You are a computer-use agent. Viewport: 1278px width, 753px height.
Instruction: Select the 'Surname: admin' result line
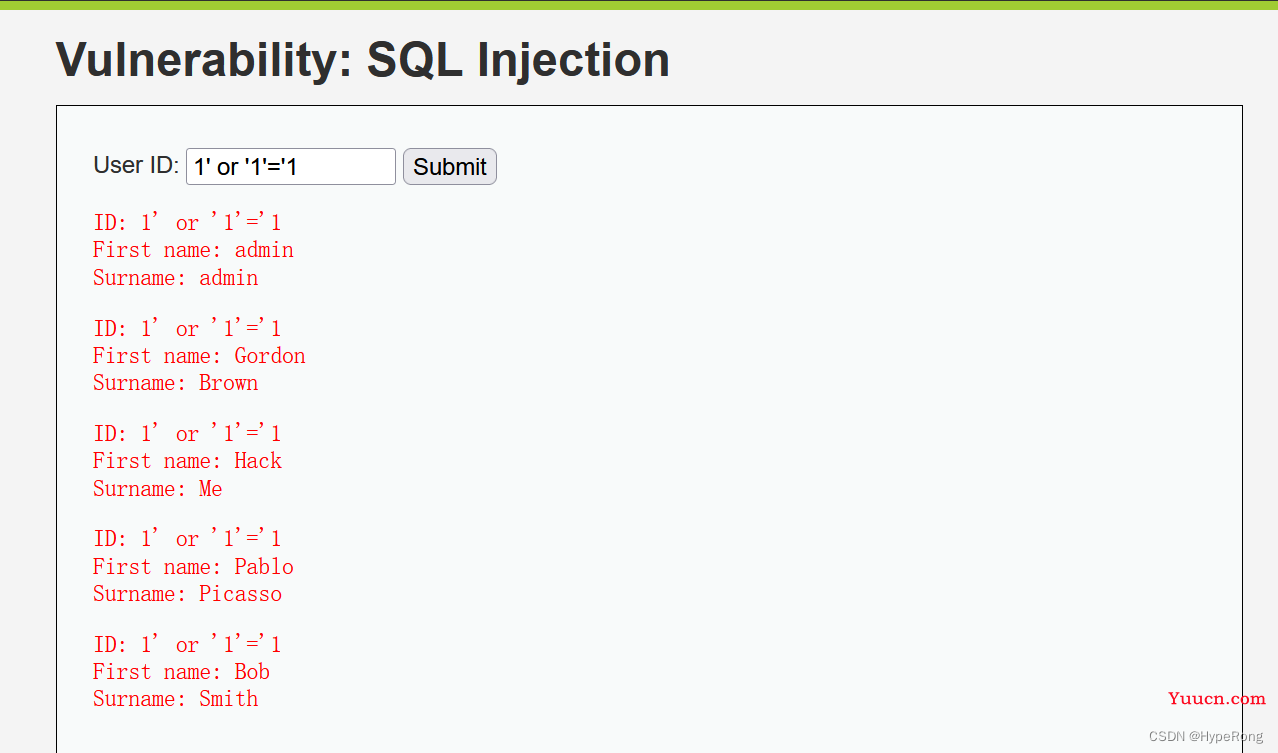175,277
